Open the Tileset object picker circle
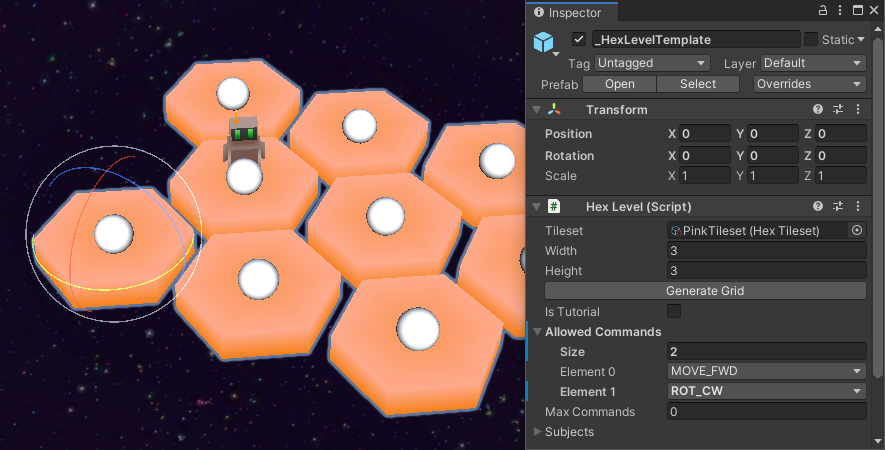This screenshot has height=450, width=885. click(x=857, y=230)
